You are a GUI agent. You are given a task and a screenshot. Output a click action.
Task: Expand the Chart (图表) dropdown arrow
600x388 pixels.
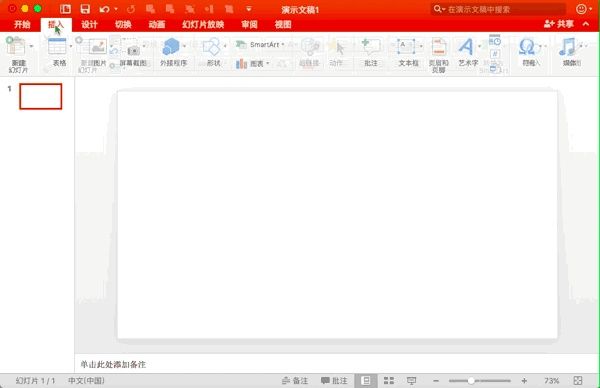268,64
